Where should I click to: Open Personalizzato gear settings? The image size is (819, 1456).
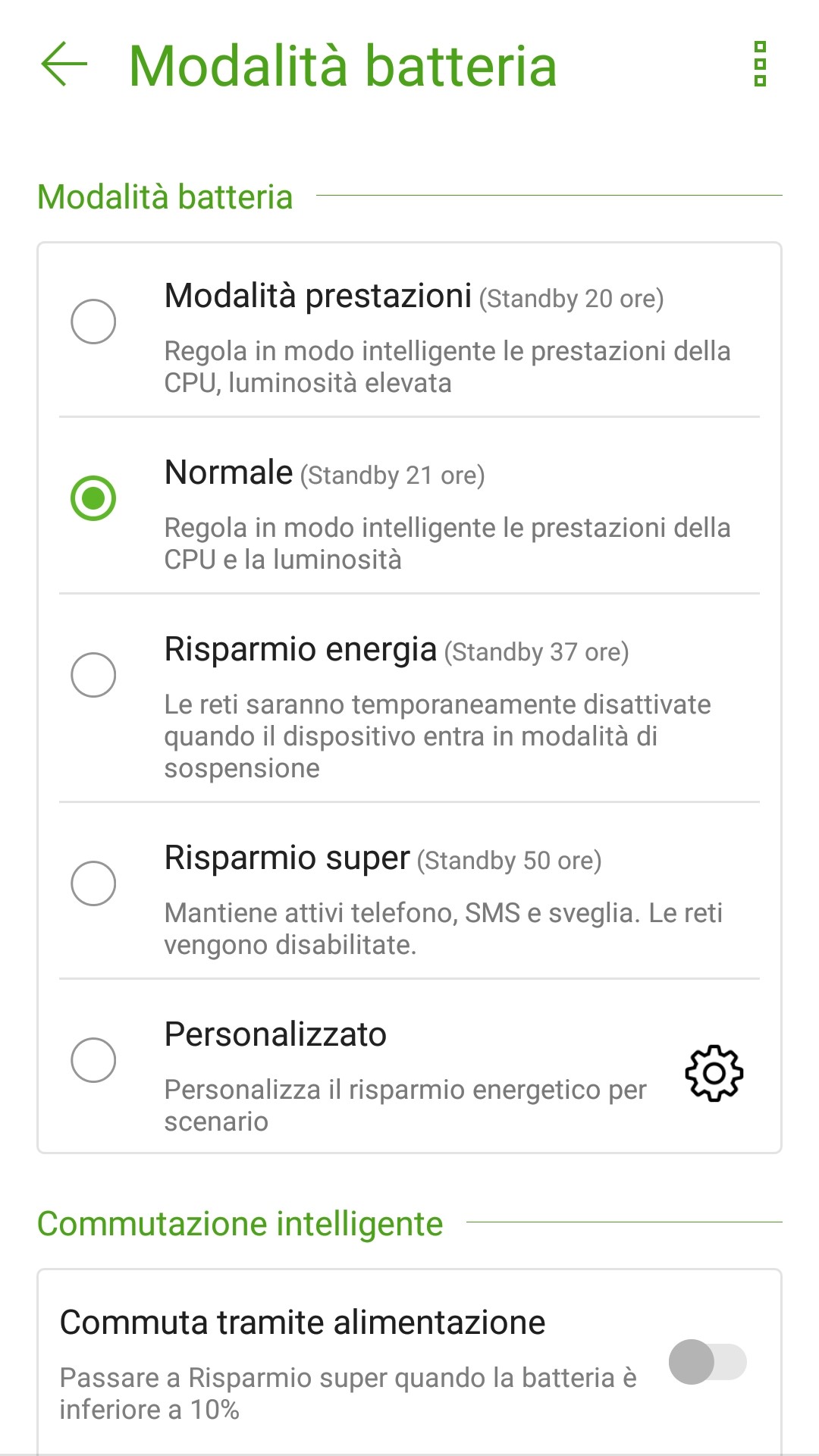tap(714, 1073)
